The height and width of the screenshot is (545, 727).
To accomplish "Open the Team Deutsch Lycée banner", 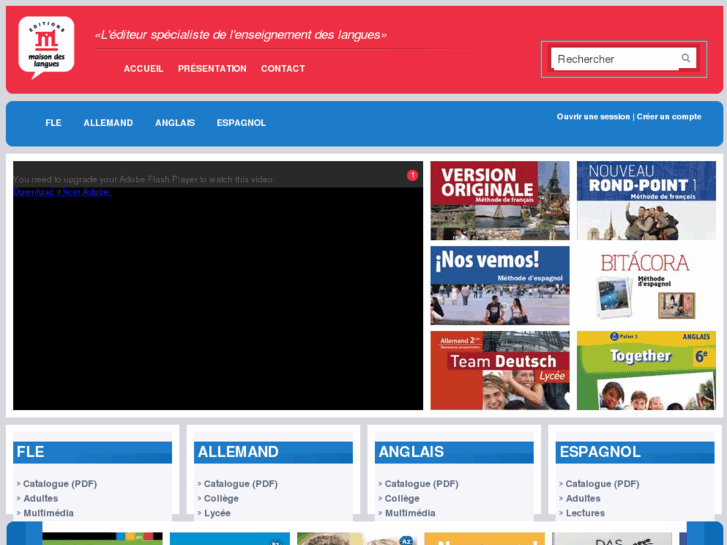I will (x=500, y=370).
